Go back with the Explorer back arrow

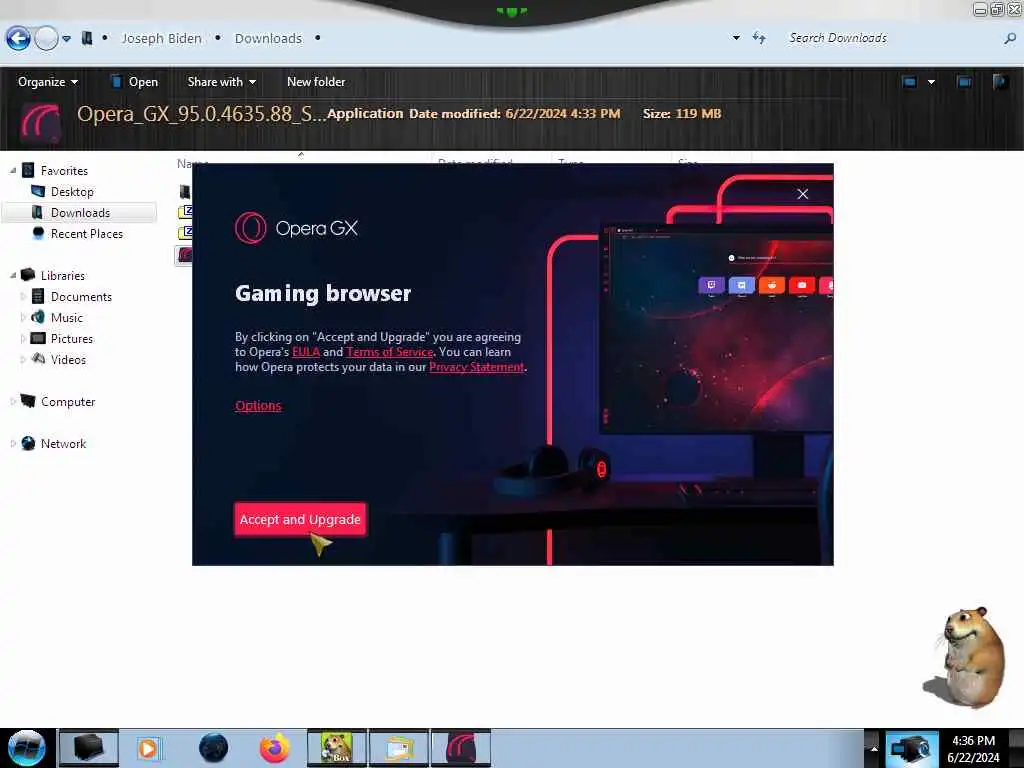tap(18, 38)
